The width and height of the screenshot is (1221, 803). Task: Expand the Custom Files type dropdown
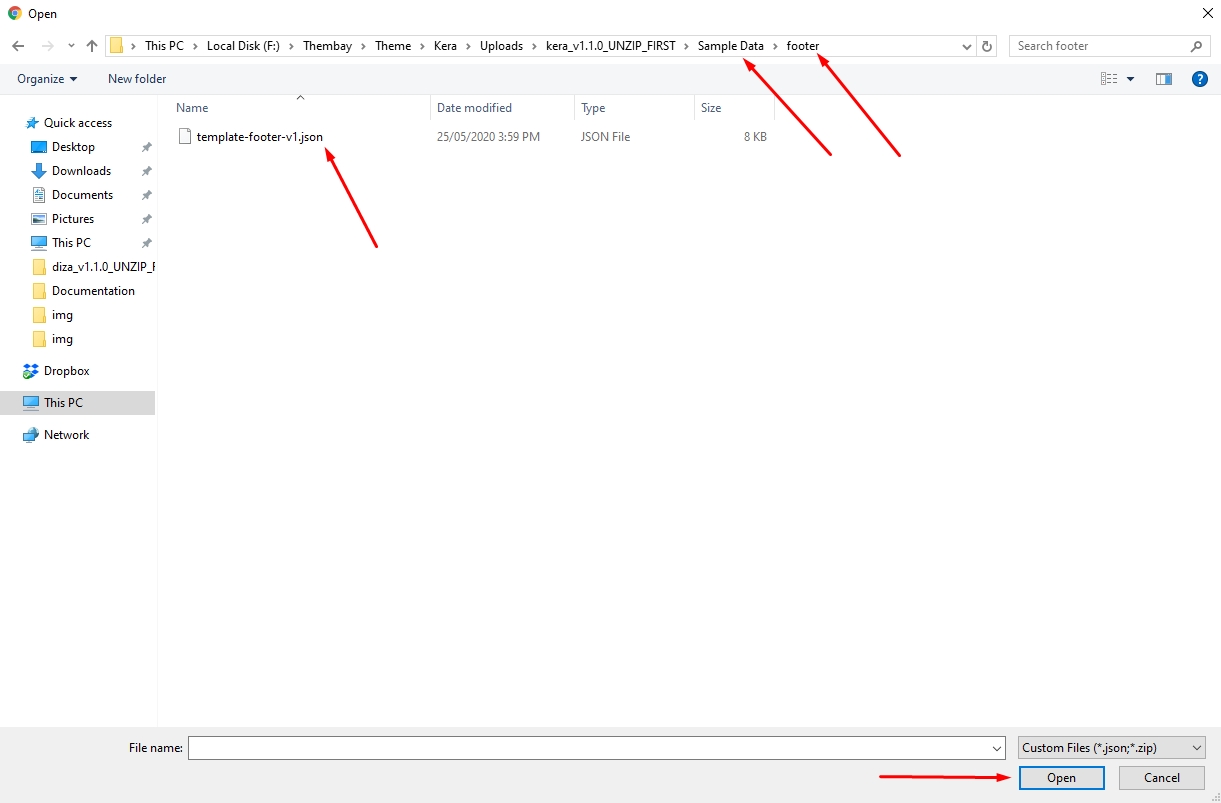coord(1197,748)
